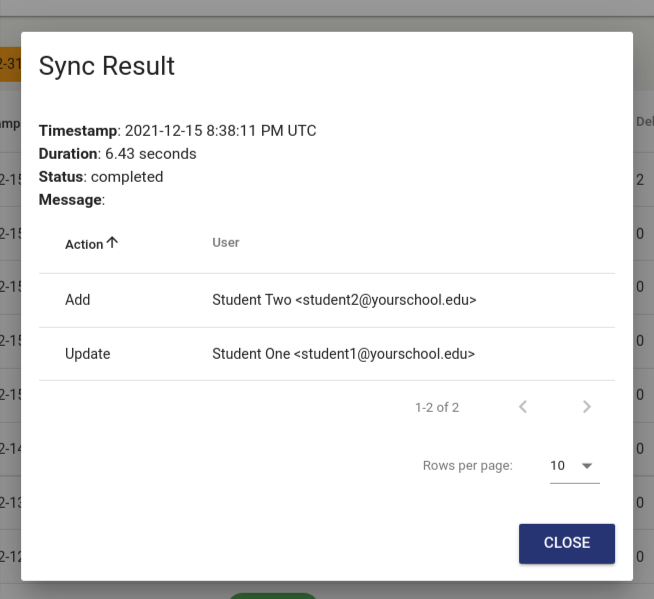Go to the previous page of results
The height and width of the screenshot is (599, 654).
[x=523, y=407]
